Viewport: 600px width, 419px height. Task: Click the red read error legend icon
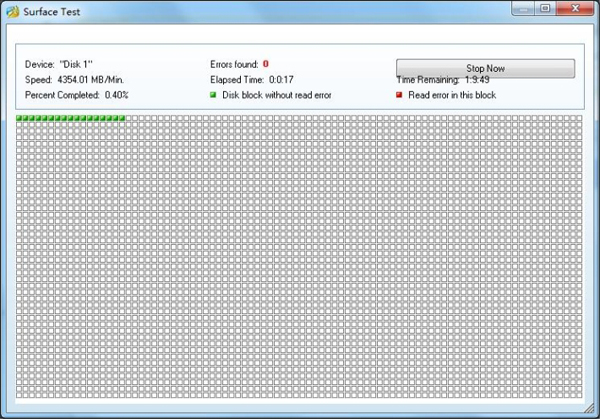(x=399, y=95)
